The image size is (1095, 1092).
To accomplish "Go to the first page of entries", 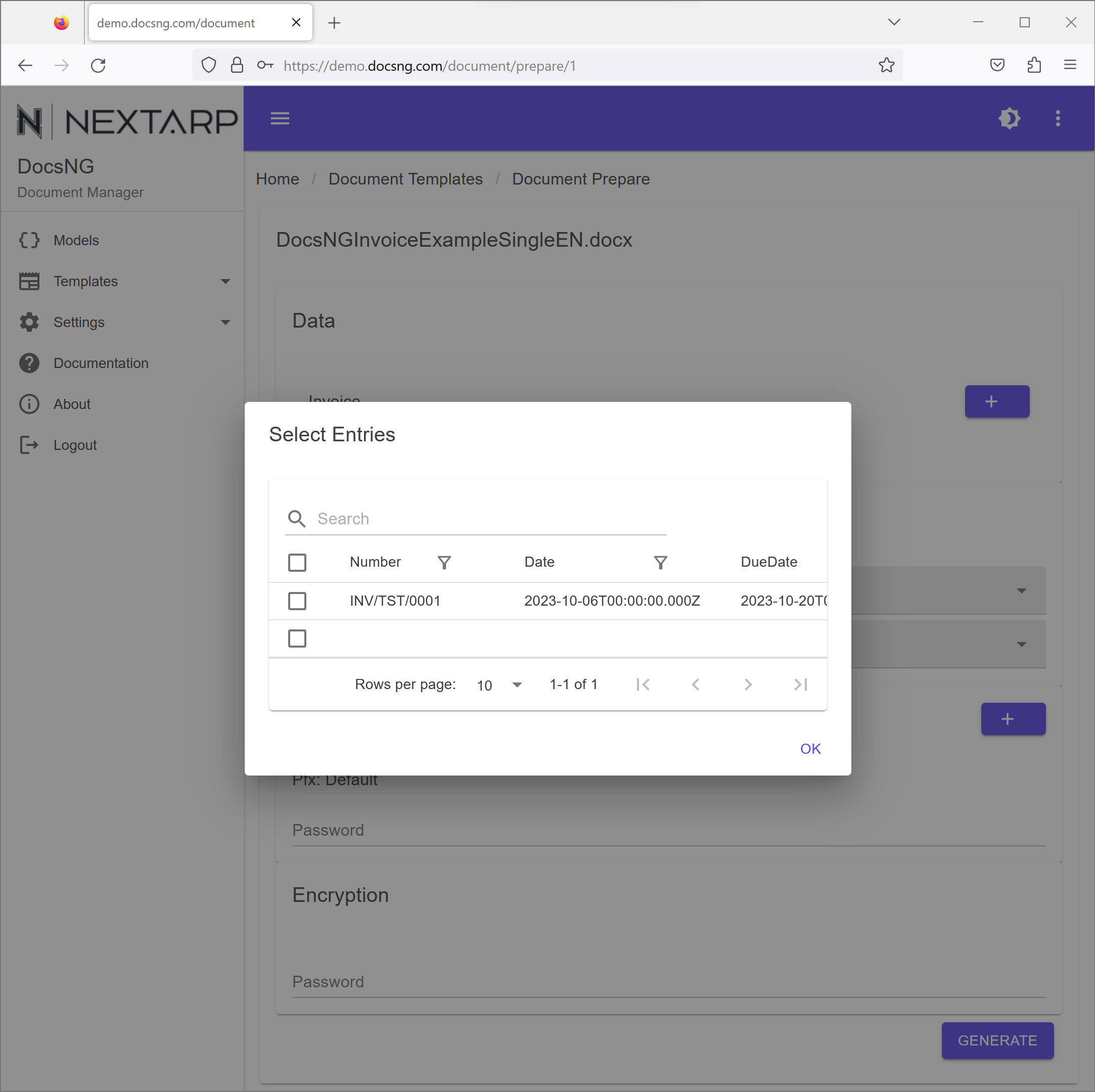I will tap(643, 685).
